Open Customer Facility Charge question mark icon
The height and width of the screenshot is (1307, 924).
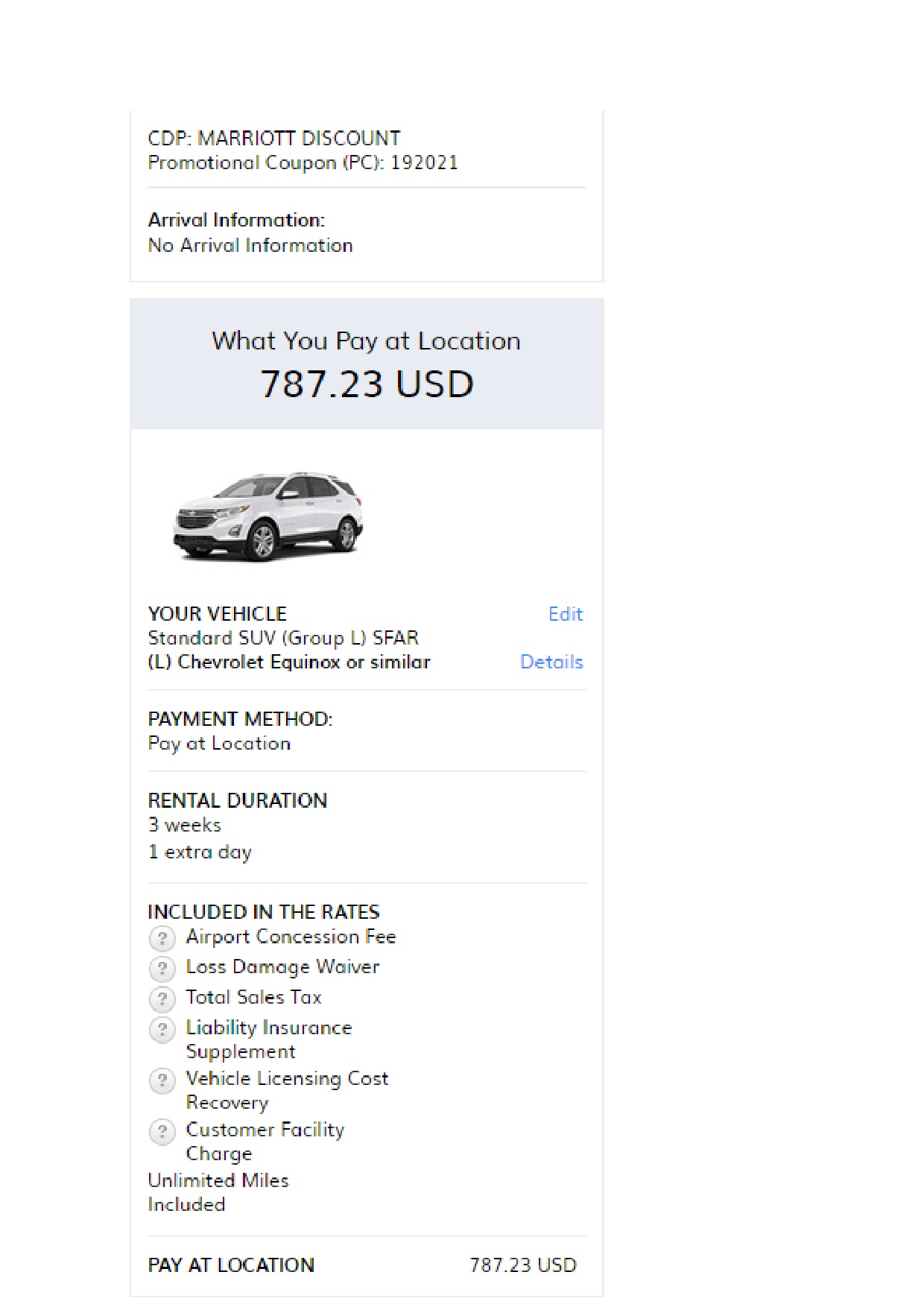point(162,1132)
